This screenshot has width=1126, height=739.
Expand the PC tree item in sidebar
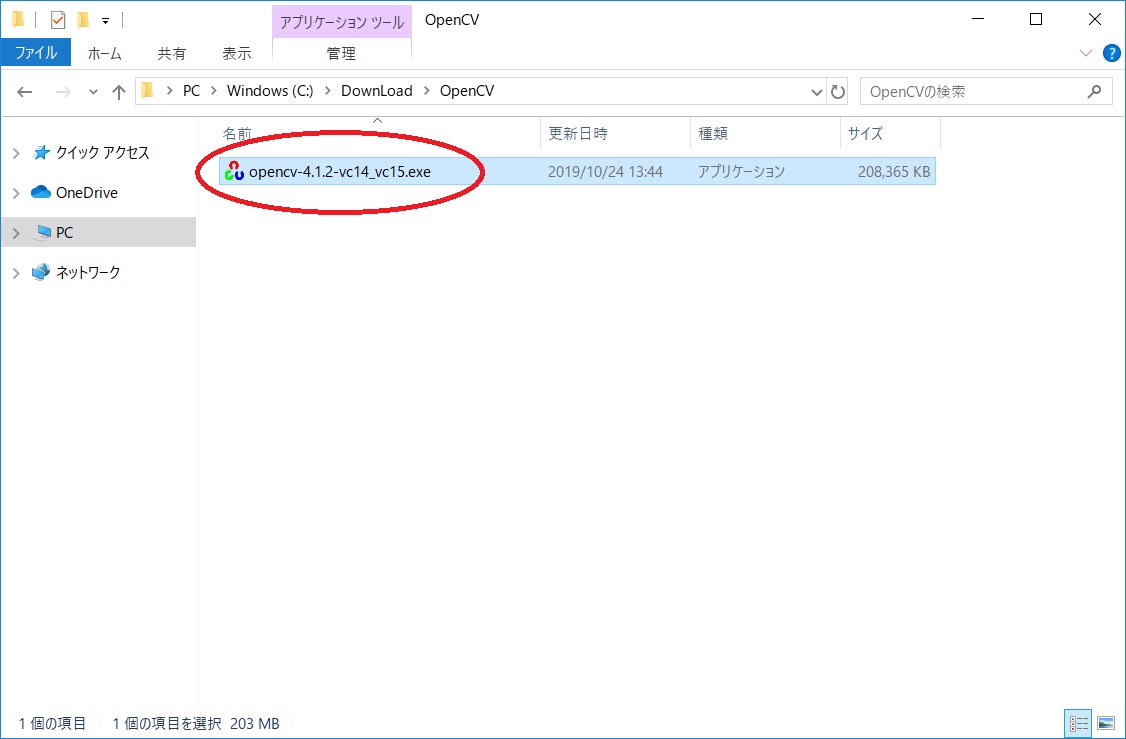(16, 232)
